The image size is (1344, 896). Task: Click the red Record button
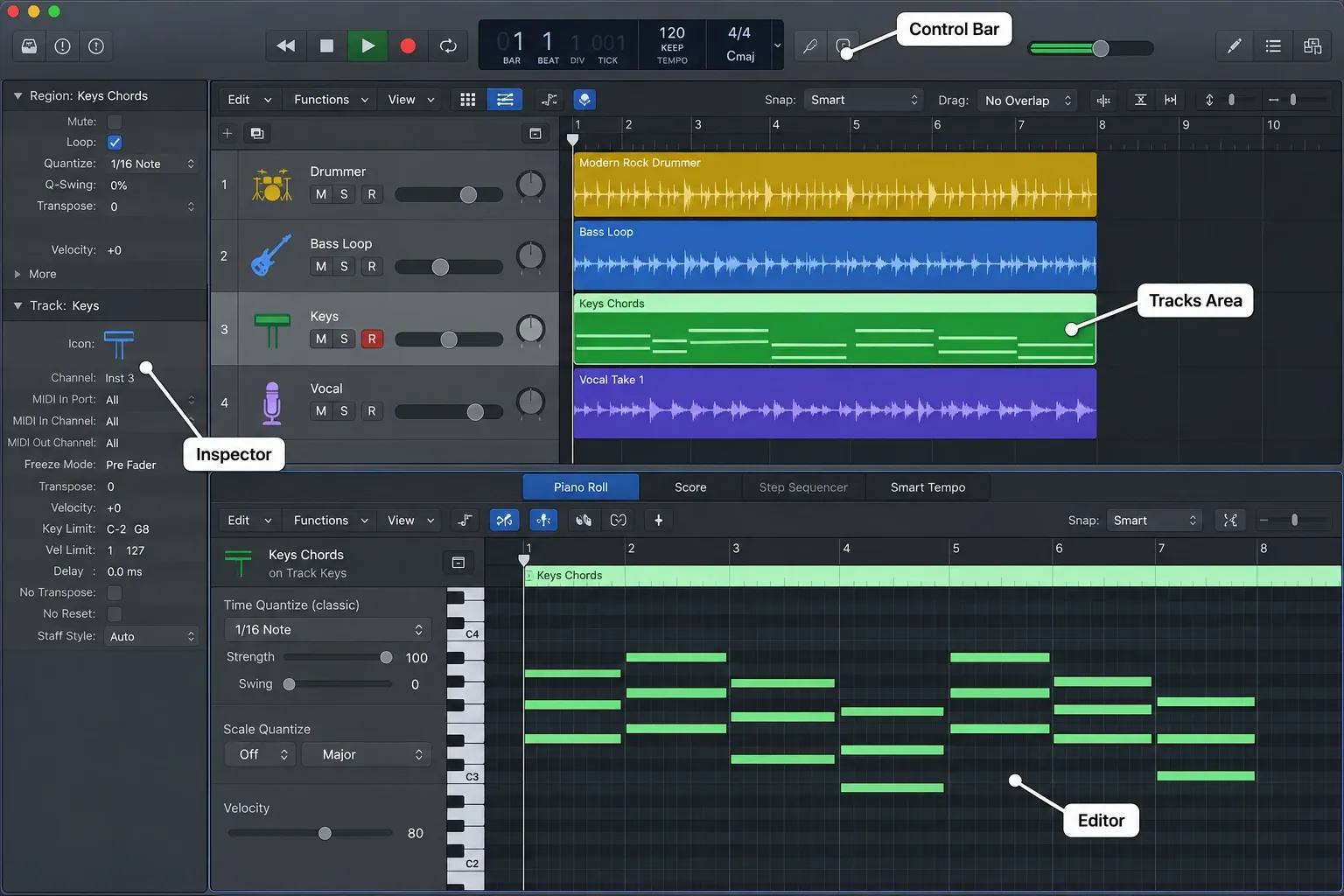click(408, 46)
